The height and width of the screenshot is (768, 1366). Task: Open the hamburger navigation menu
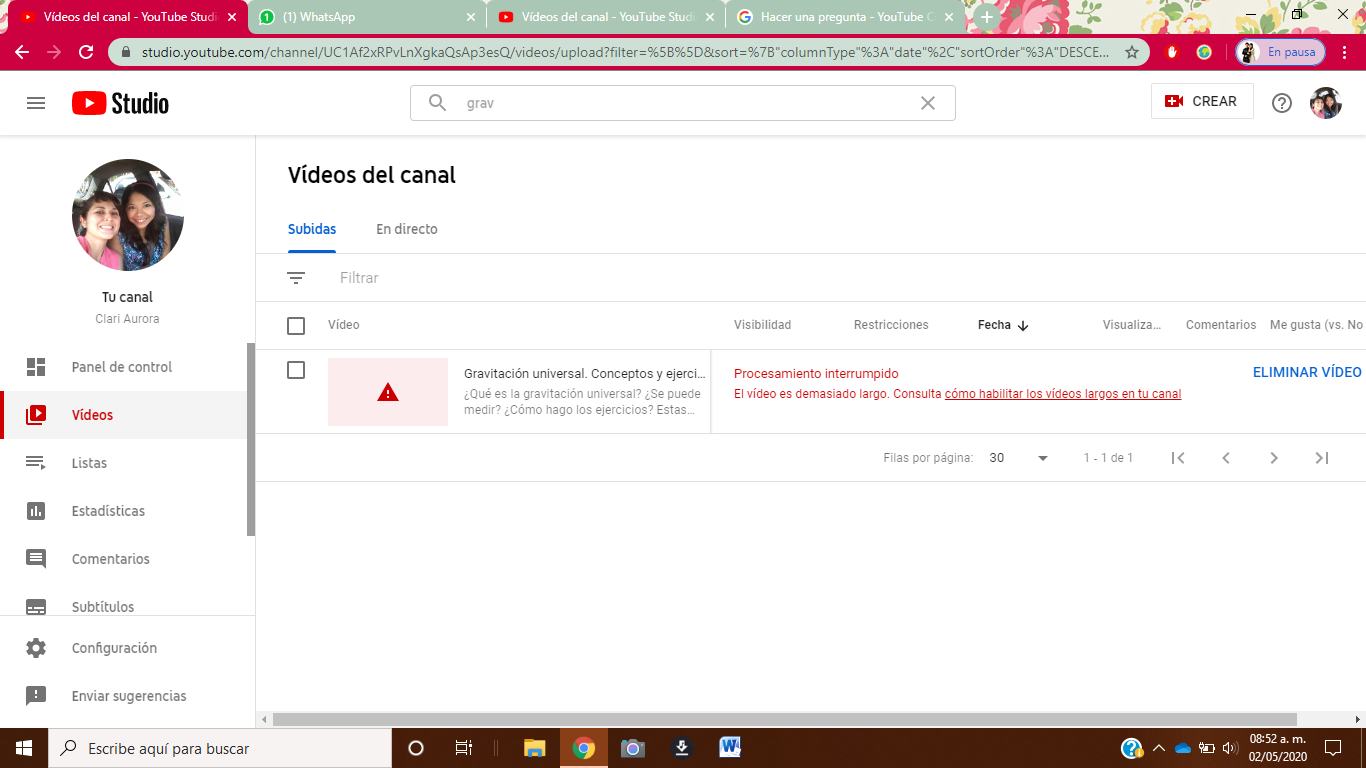tap(36, 103)
